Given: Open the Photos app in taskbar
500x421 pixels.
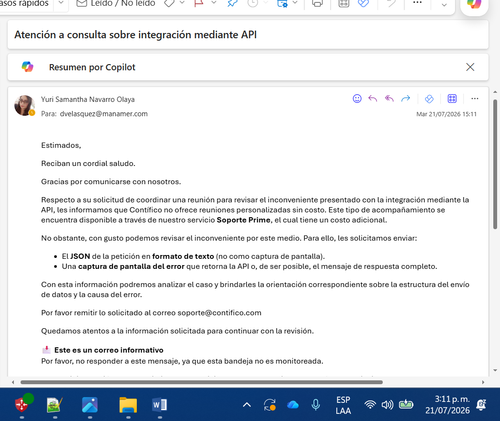Looking at the screenshot, I should [x=90, y=405].
